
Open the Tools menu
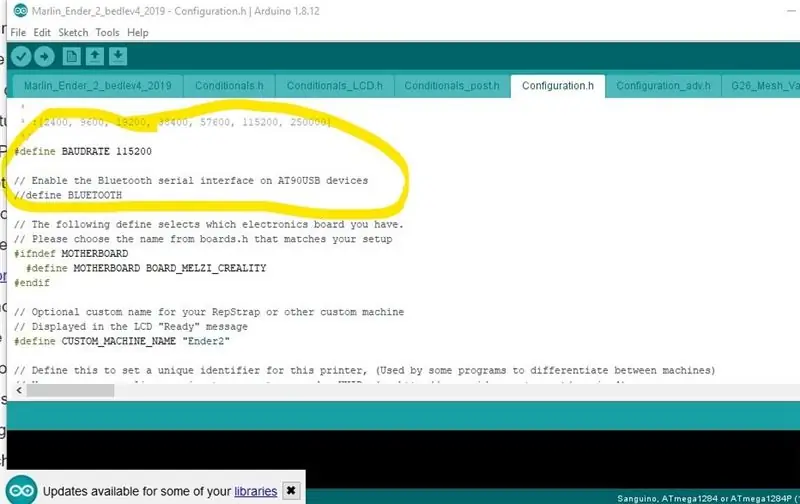pyautogui.click(x=107, y=33)
